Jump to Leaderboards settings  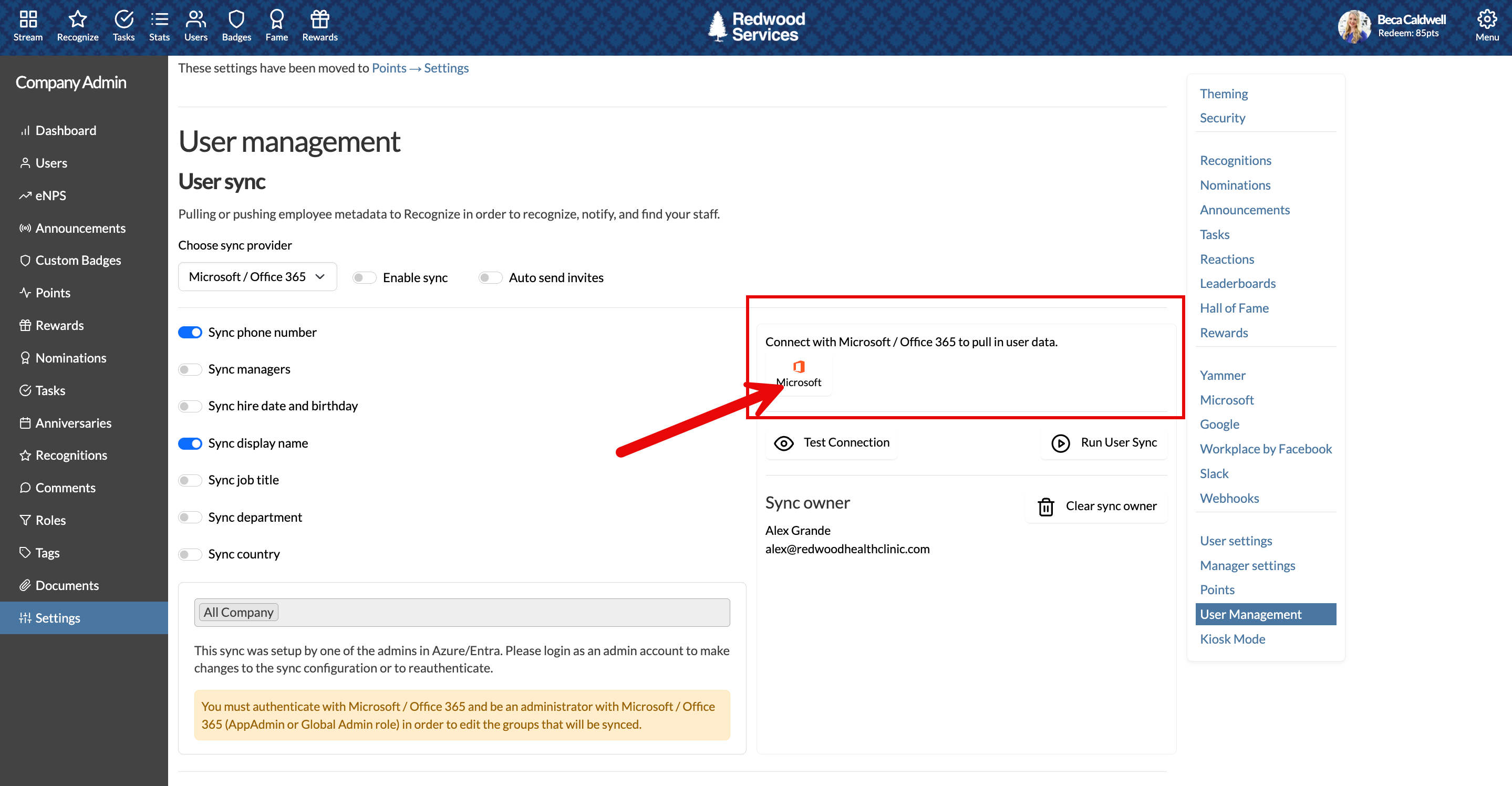[1238, 284]
